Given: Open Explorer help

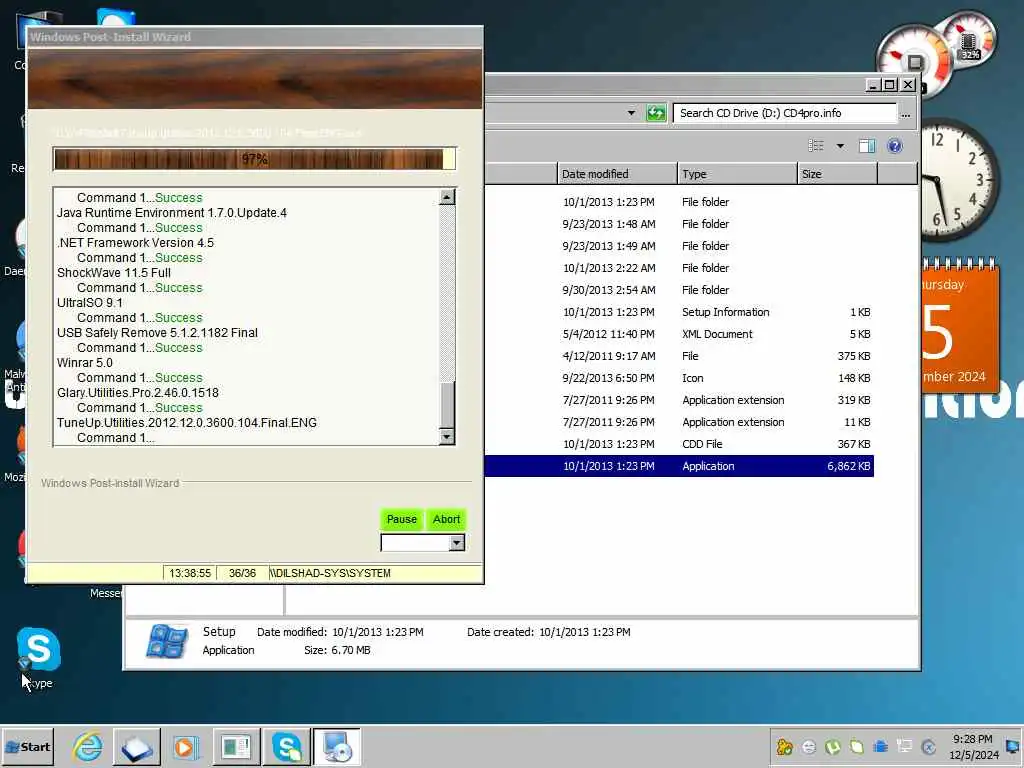Looking at the screenshot, I should pyautogui.click(x=895, y=146).
